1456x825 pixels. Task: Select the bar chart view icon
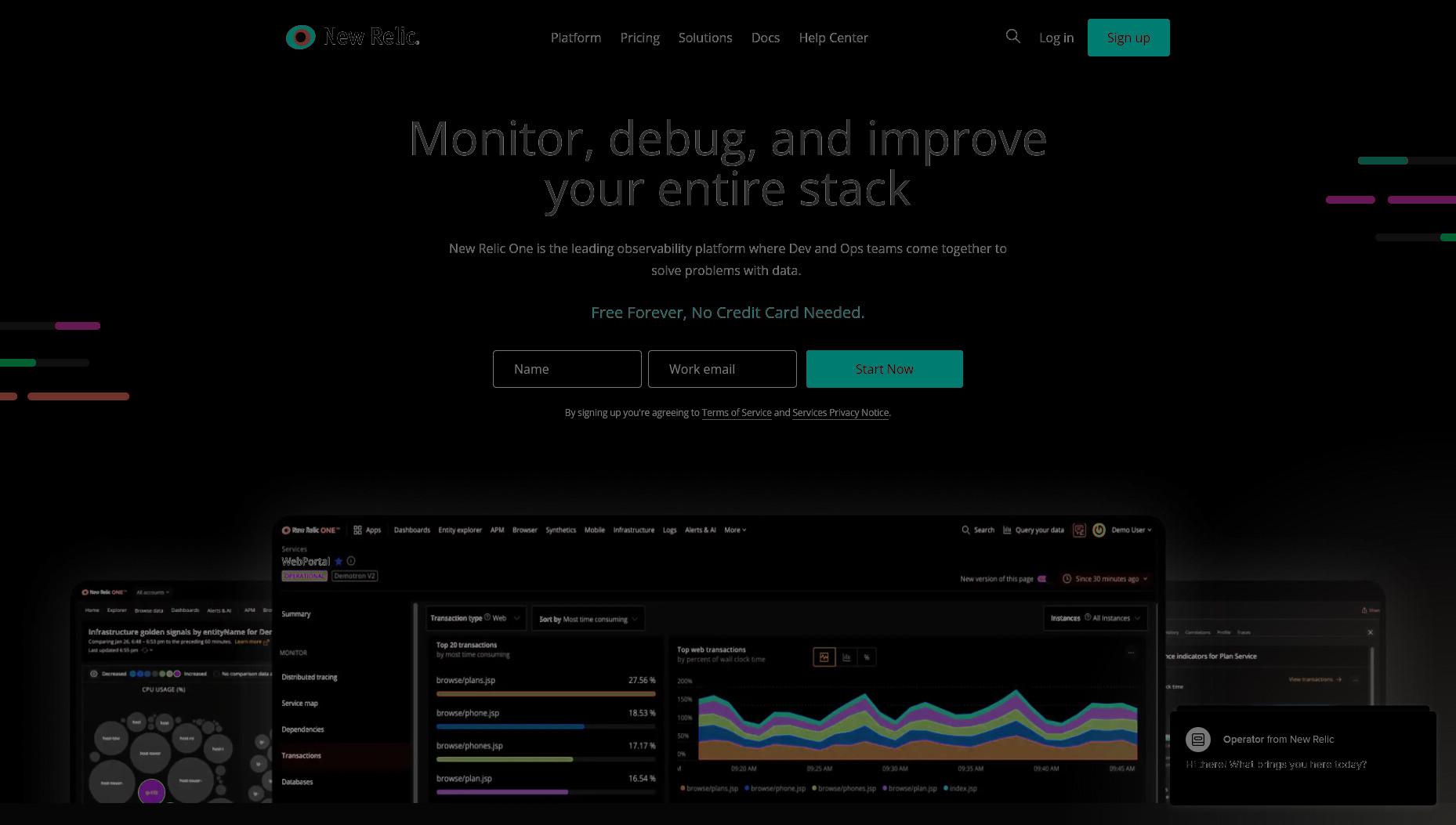click(846, 657)
